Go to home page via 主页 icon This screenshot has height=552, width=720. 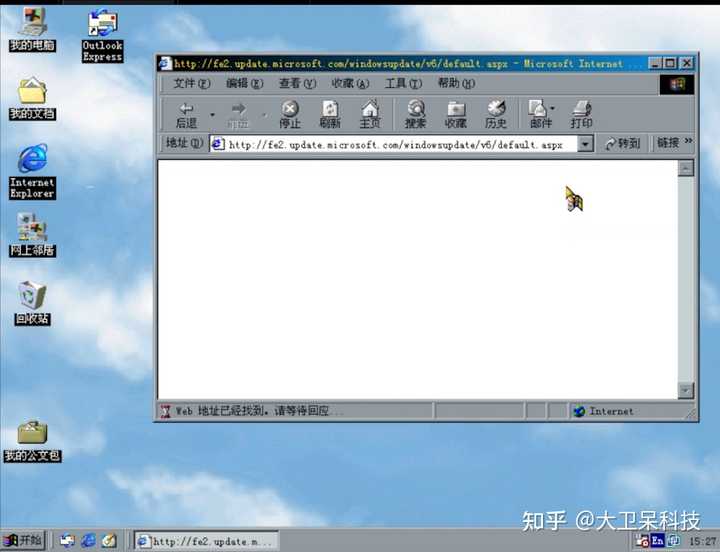(x=370, y=115)
